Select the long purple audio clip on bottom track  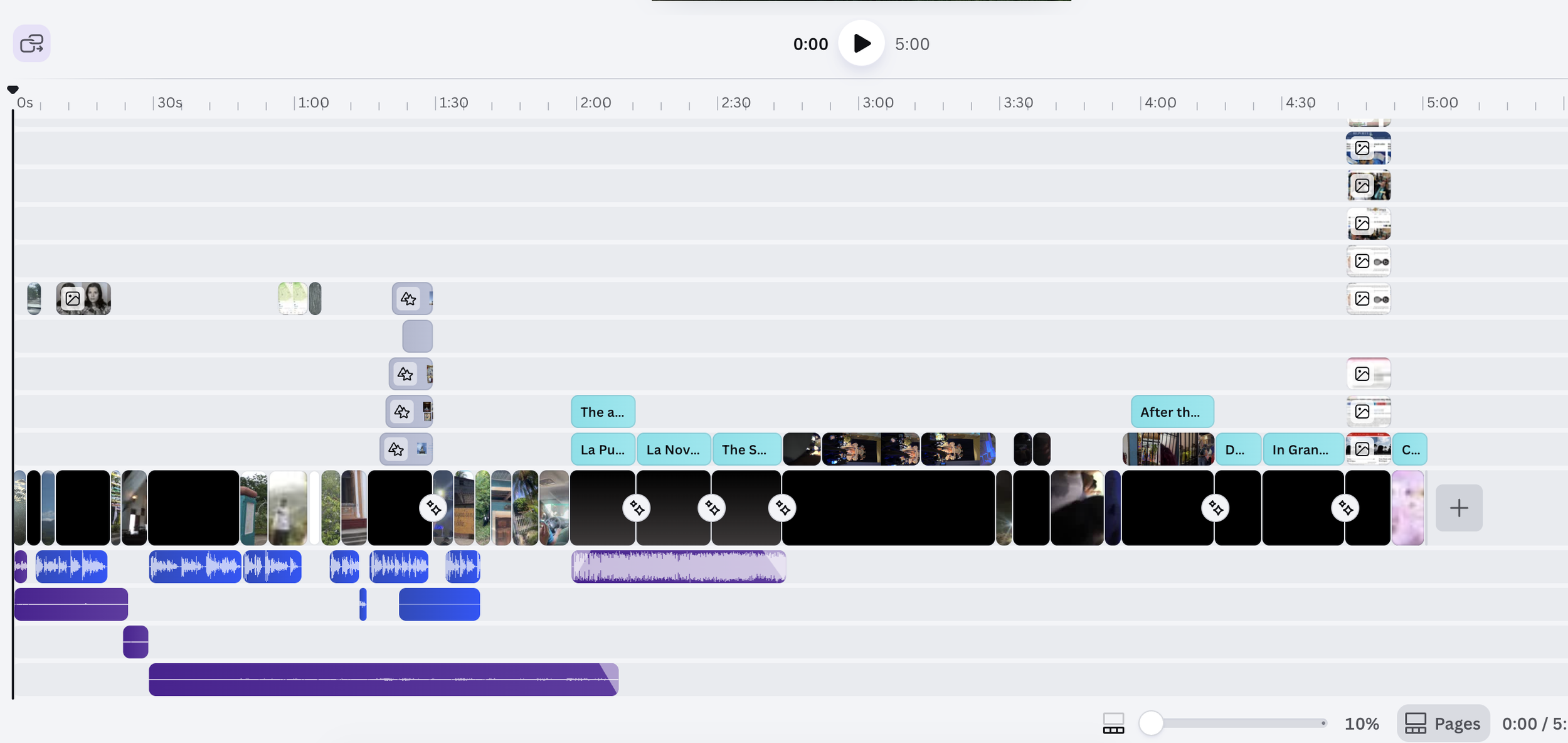click(x=383, y=679)
